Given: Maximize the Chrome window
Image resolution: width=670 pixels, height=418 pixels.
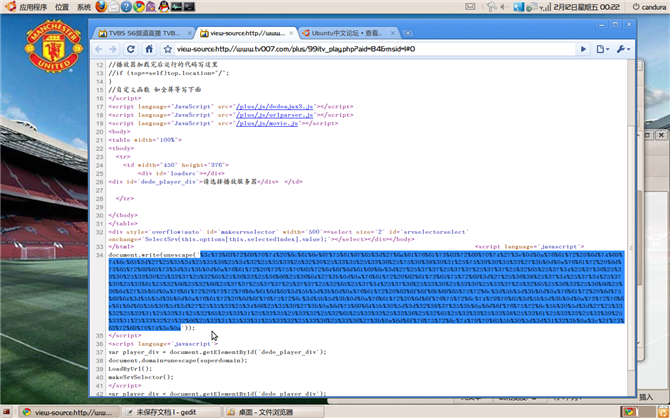Looking at the screenshot, I should click(615, 24).
